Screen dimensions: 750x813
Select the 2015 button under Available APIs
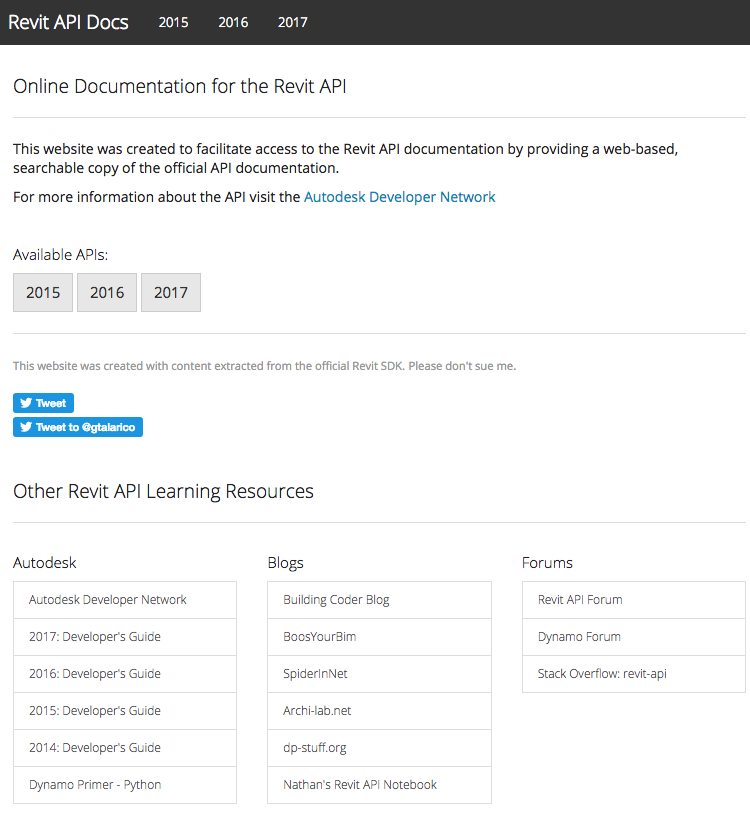pyautogui.click(x=43, y=293)
